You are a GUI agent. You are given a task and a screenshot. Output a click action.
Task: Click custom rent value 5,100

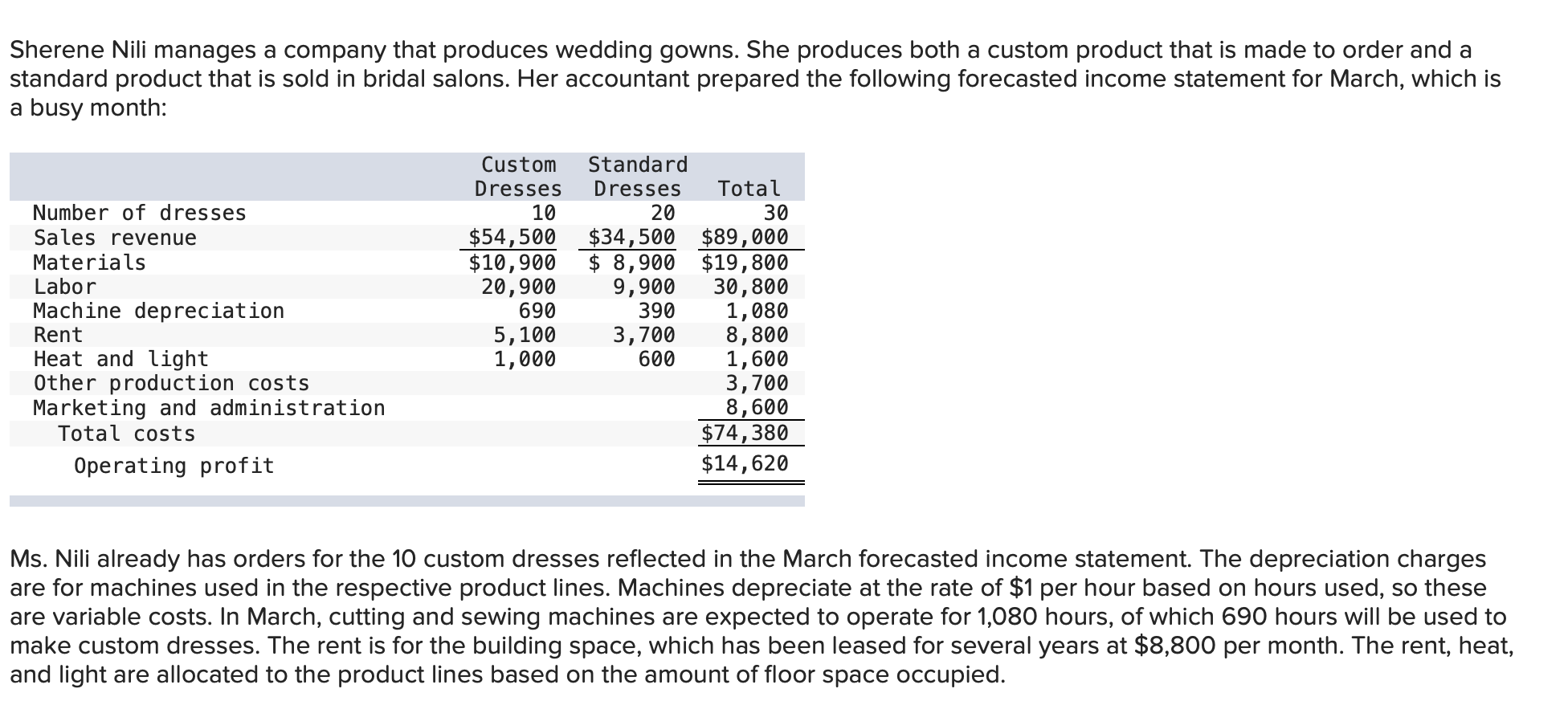(x=525, y=335)
